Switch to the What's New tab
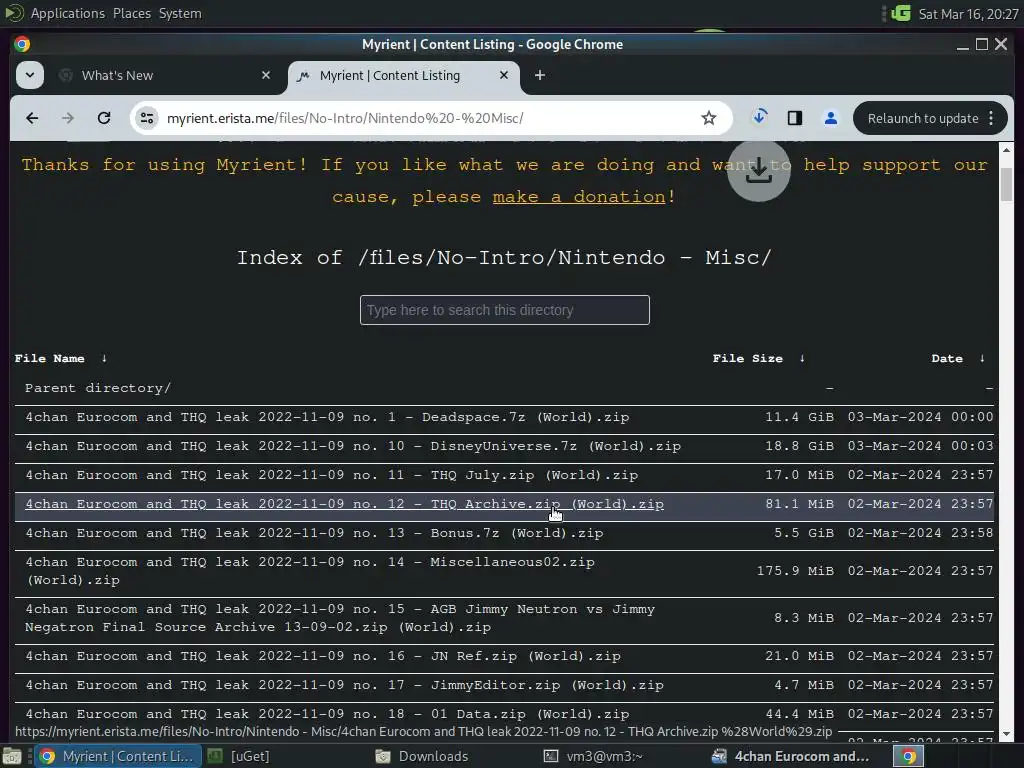 point(164,75)
